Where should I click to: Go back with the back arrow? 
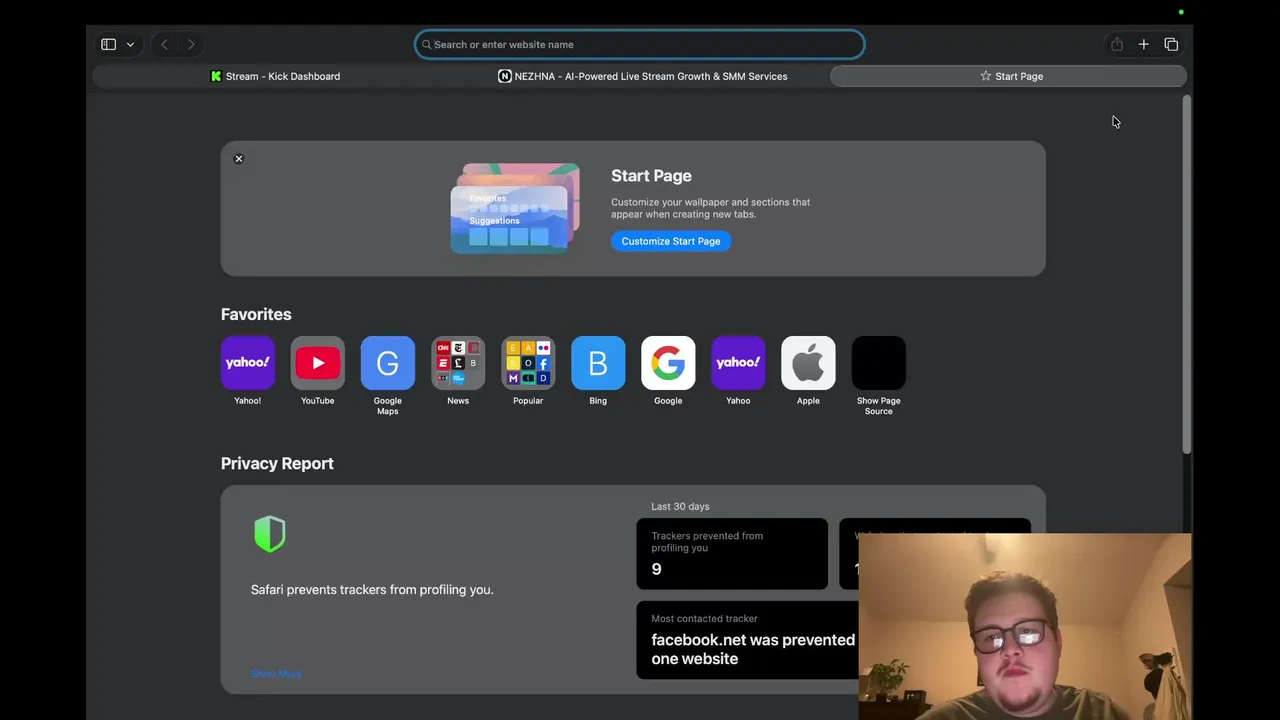(x=164, y=44)
